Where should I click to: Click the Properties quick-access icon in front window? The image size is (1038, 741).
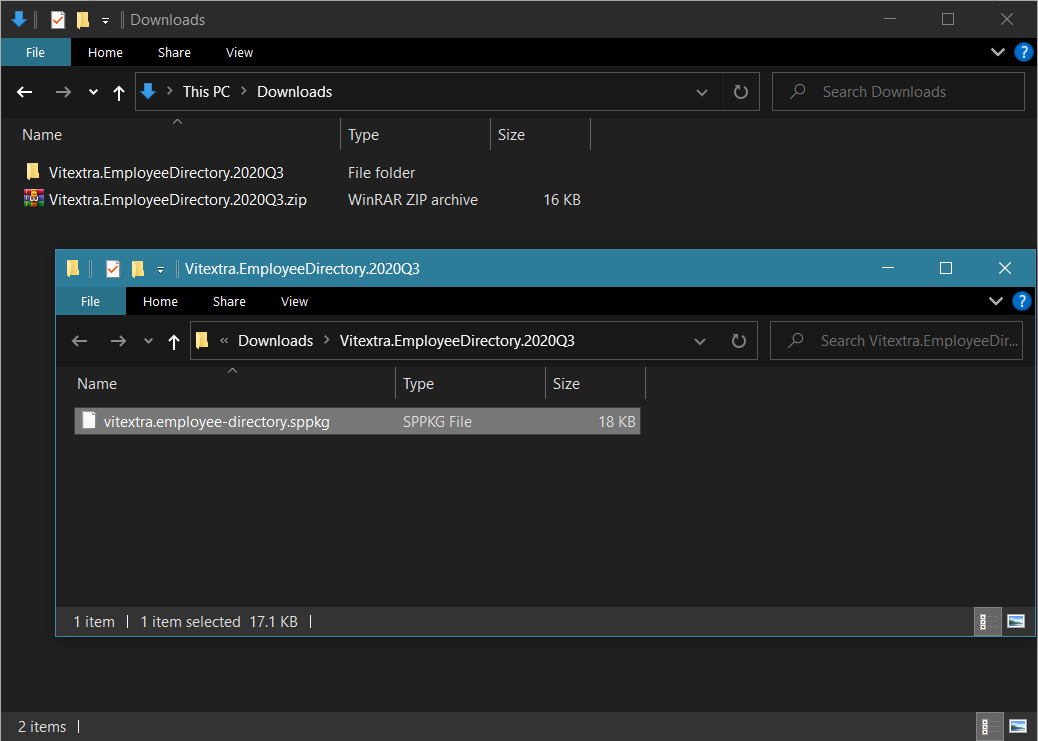pyautogui.click(x=113, y=269)
